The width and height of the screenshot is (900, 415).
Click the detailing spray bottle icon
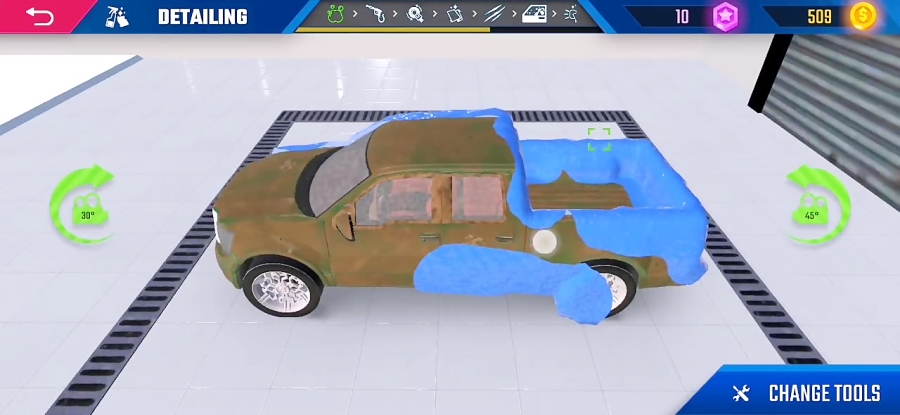118,17
